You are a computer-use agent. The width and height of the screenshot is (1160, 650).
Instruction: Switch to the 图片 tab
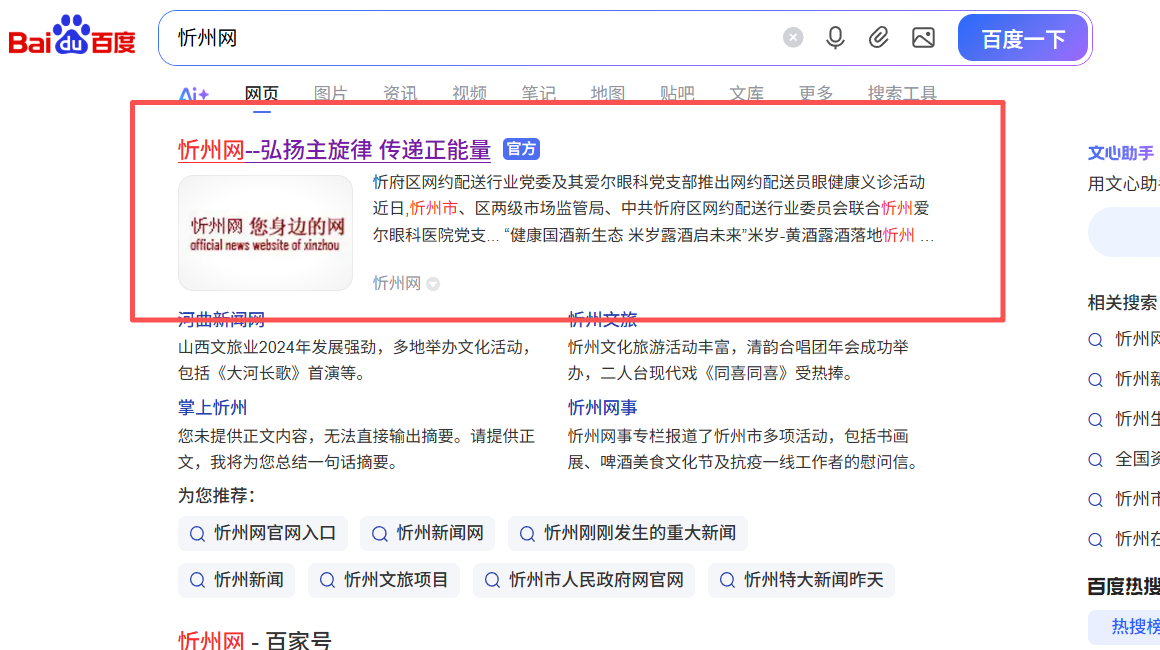pyautogui.click(x=330, y=93)
